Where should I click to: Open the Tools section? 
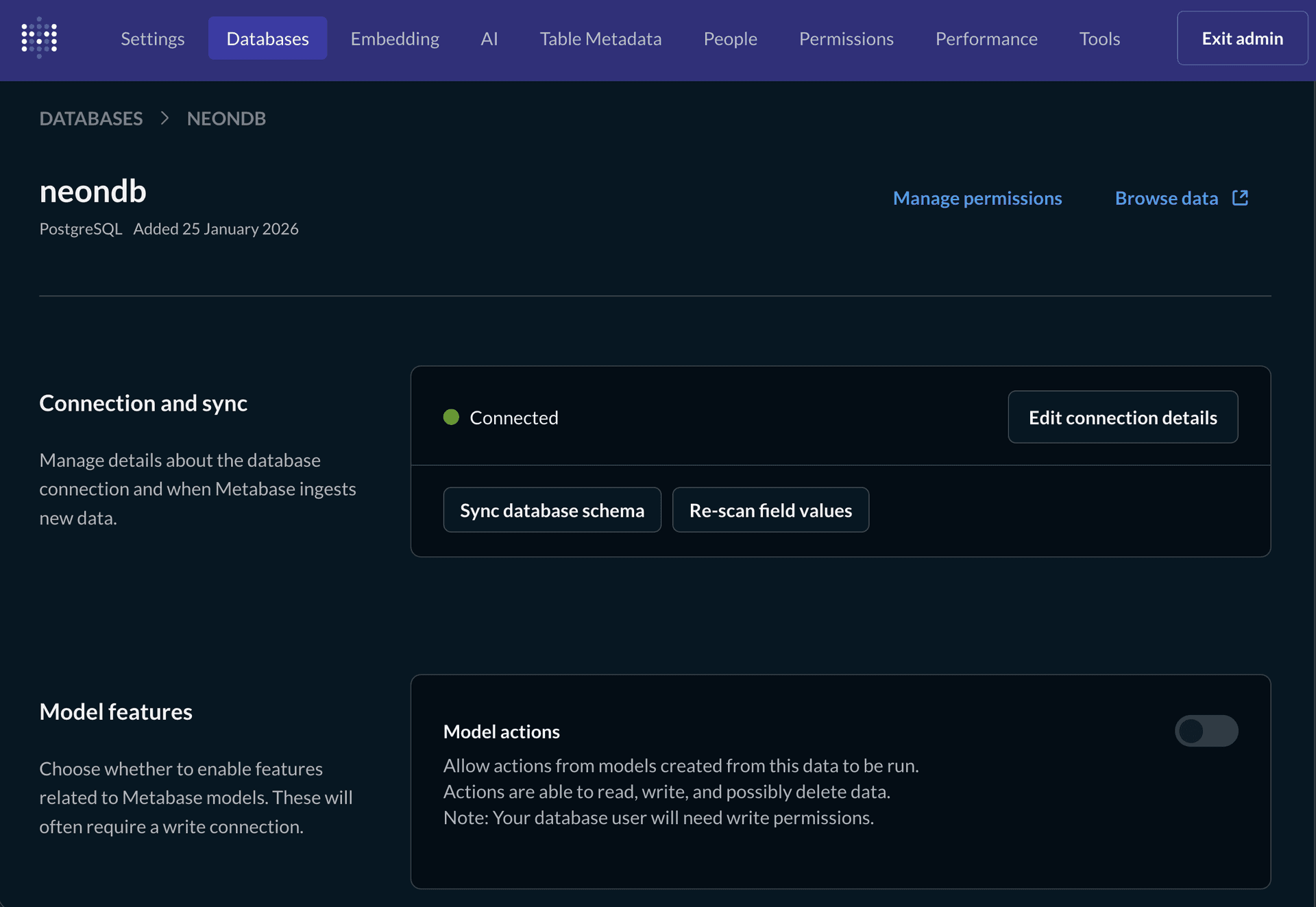1099,38
